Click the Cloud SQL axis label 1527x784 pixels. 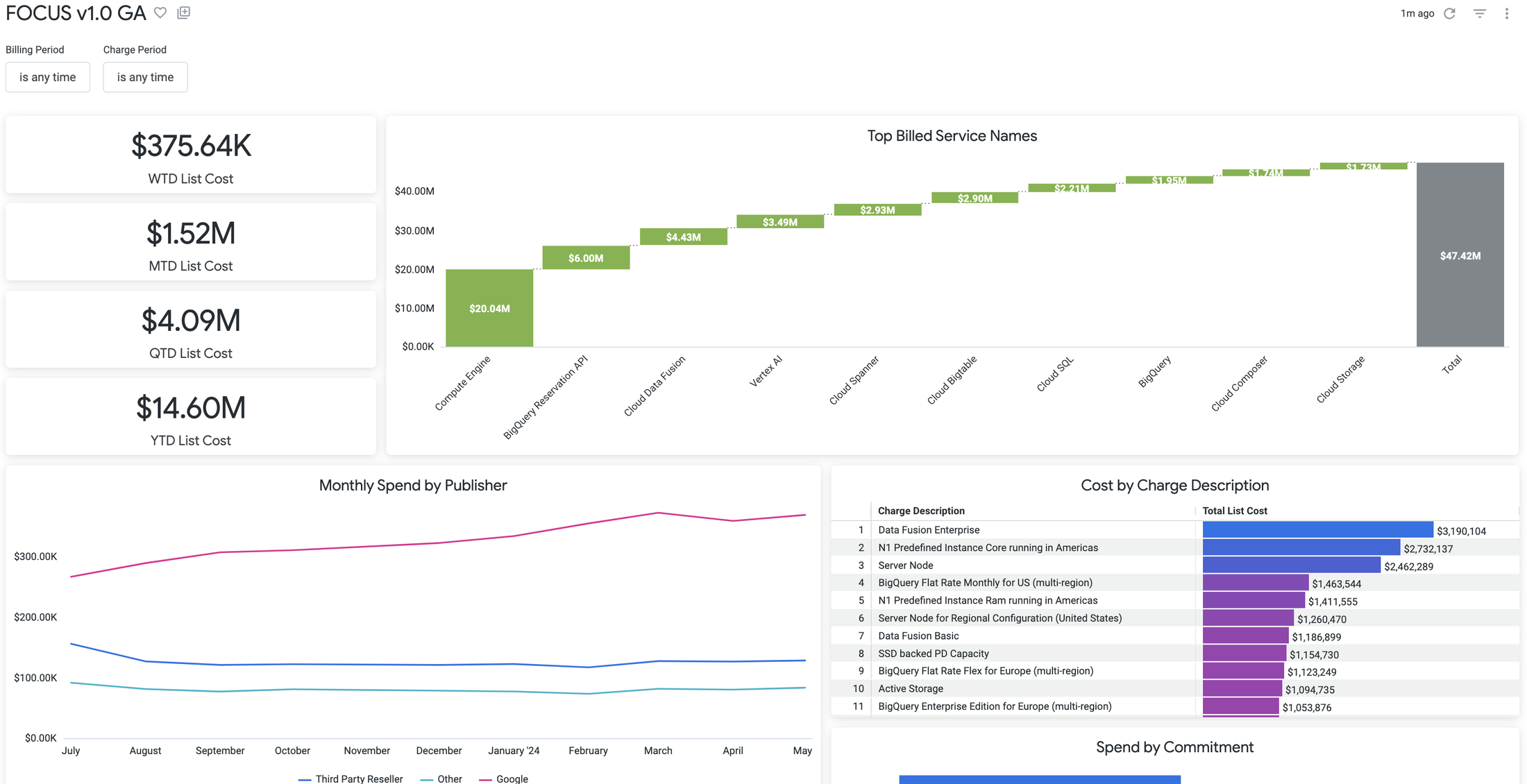tap(1055, 374)
